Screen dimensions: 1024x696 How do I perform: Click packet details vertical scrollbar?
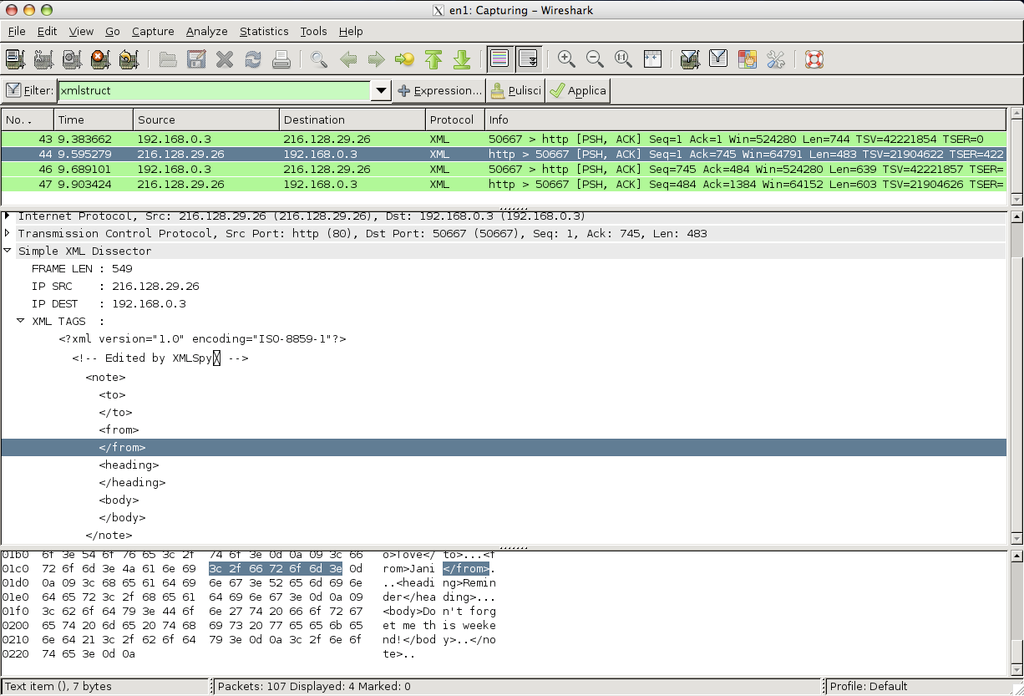point(1016,377)
